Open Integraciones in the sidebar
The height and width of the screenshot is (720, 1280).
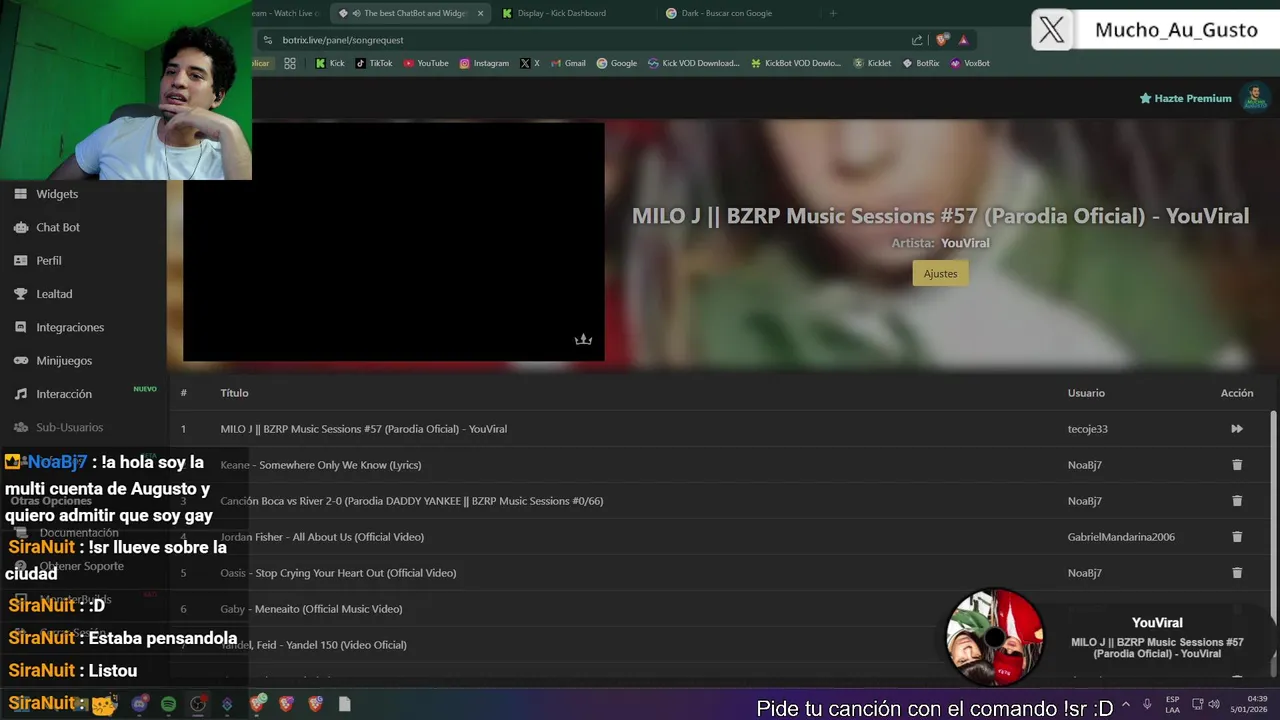(x=70, y=327)
